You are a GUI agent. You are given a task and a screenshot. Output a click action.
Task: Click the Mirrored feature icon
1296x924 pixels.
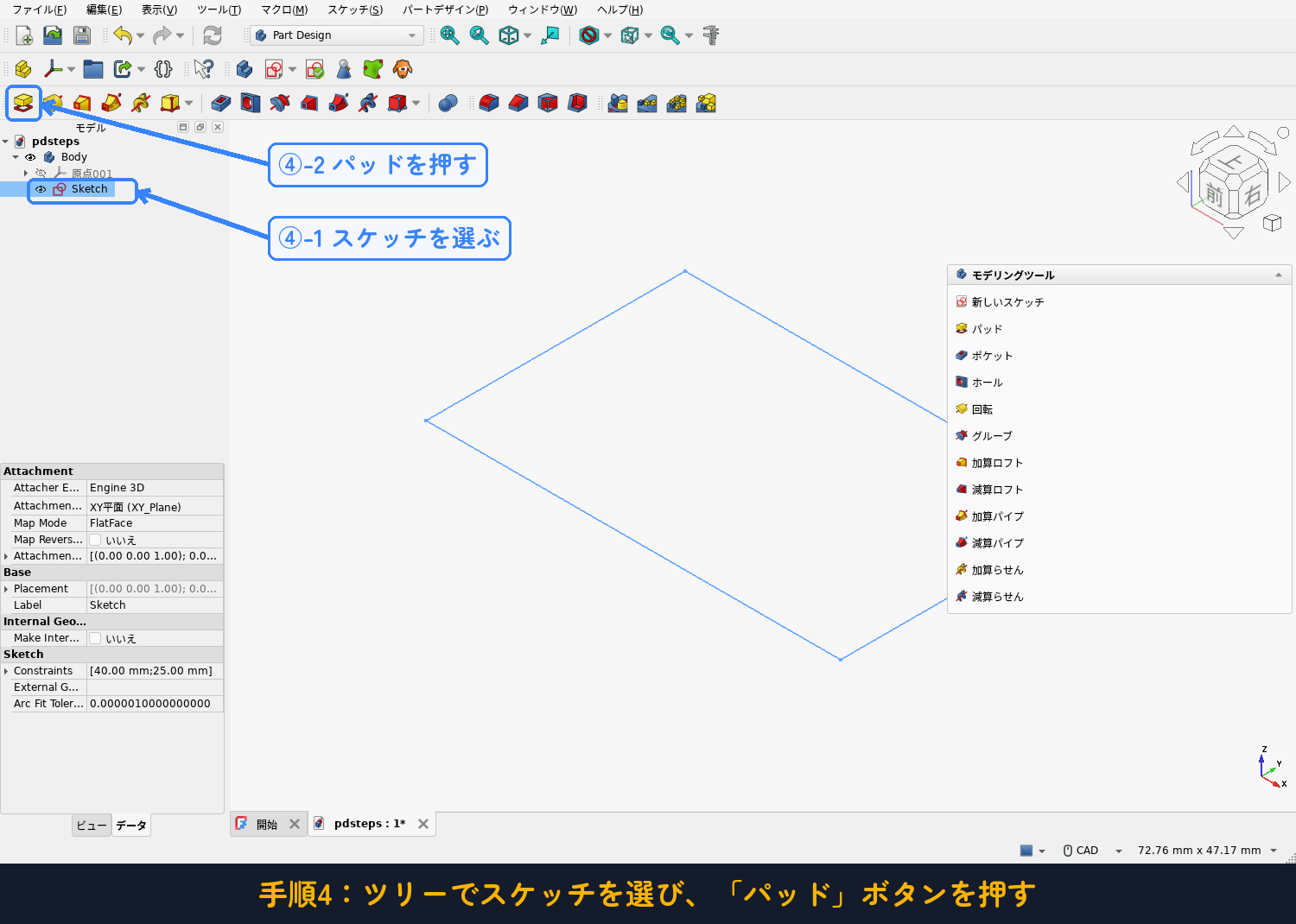pyautogui.click(x=618, y=104)
